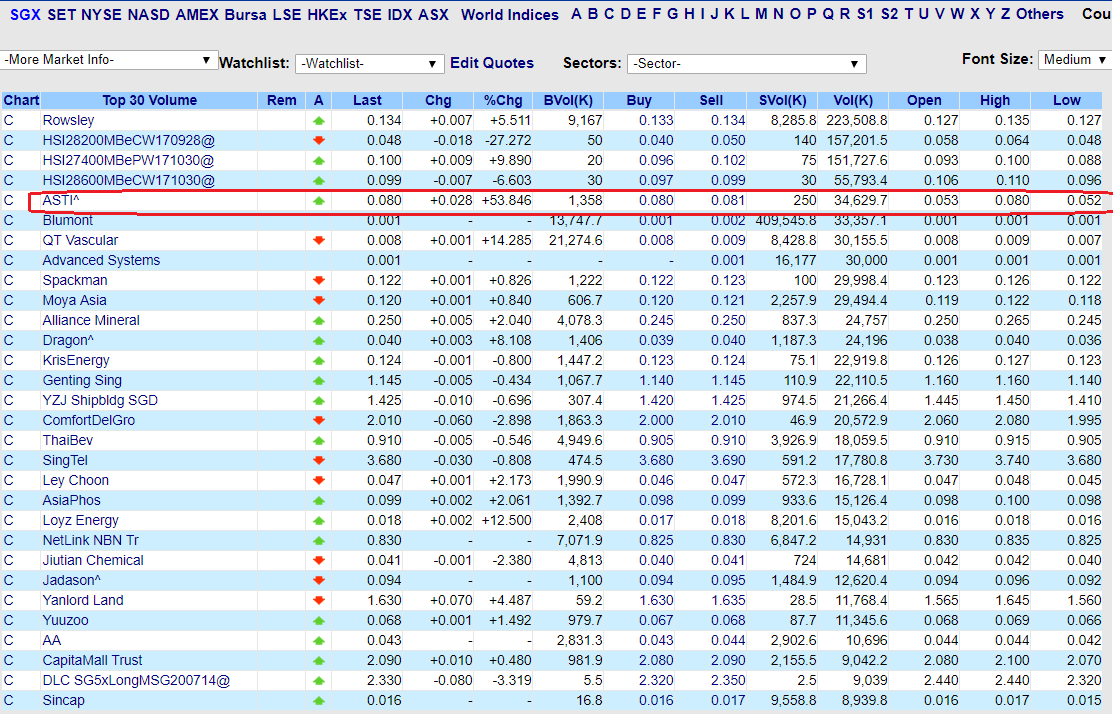Click the chart icon for Rowsley
This screenshot has width=1113, height=714.
(x=8, y=120)
